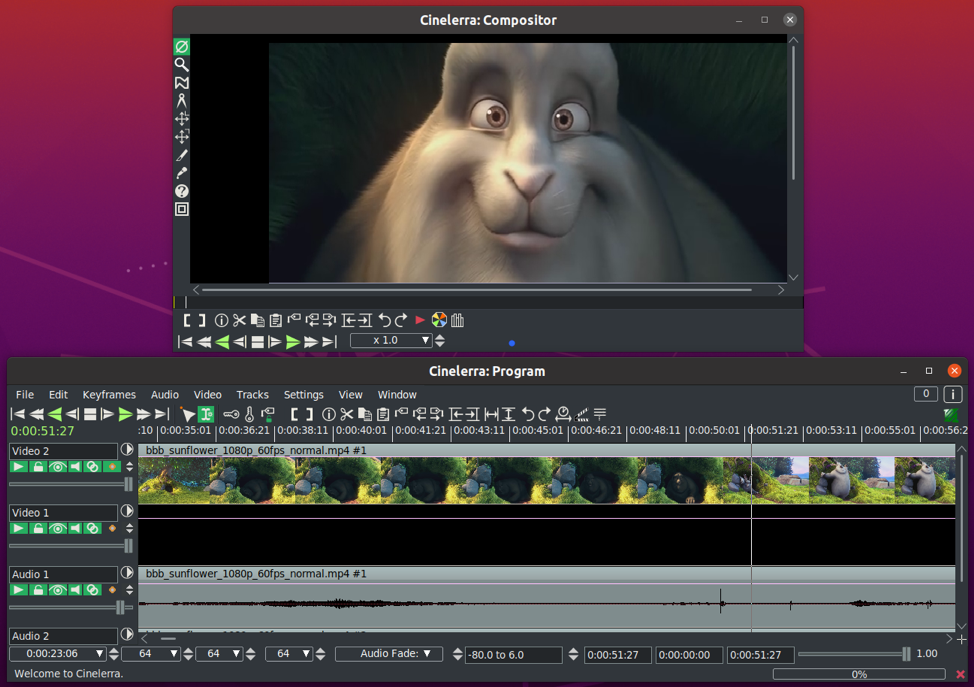Open the Audio Fade dropdown

389,654
